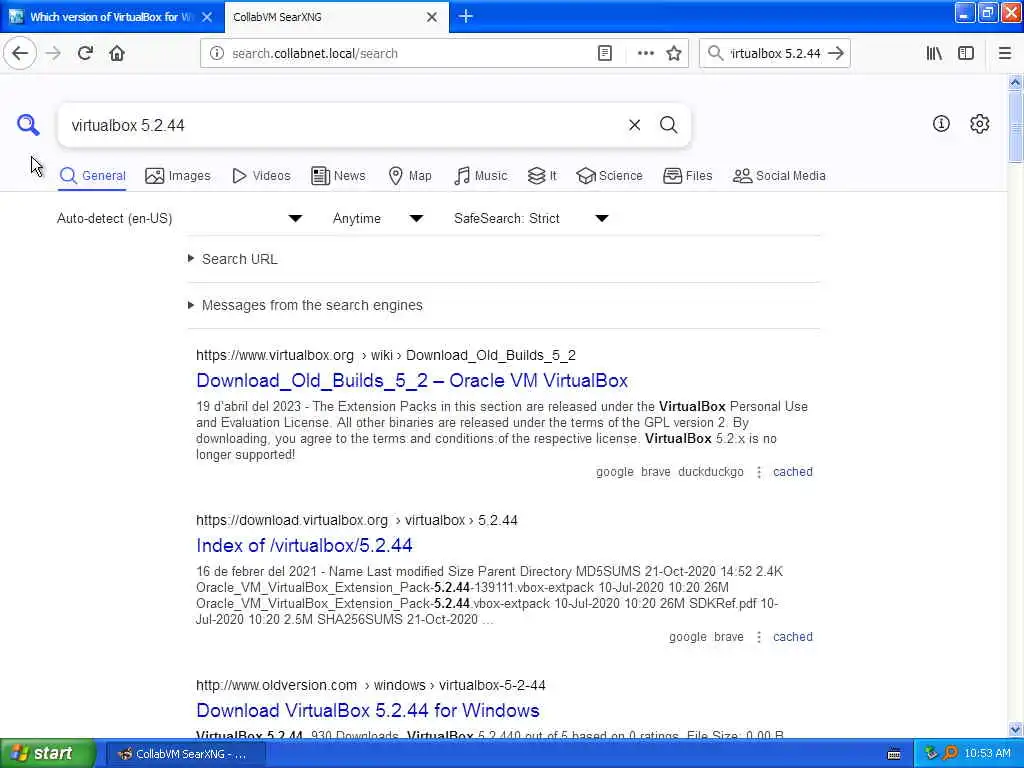This screenshot has height=768, width=1024.
Task: Clear the SearXNG search query
Action: [634, 125]
